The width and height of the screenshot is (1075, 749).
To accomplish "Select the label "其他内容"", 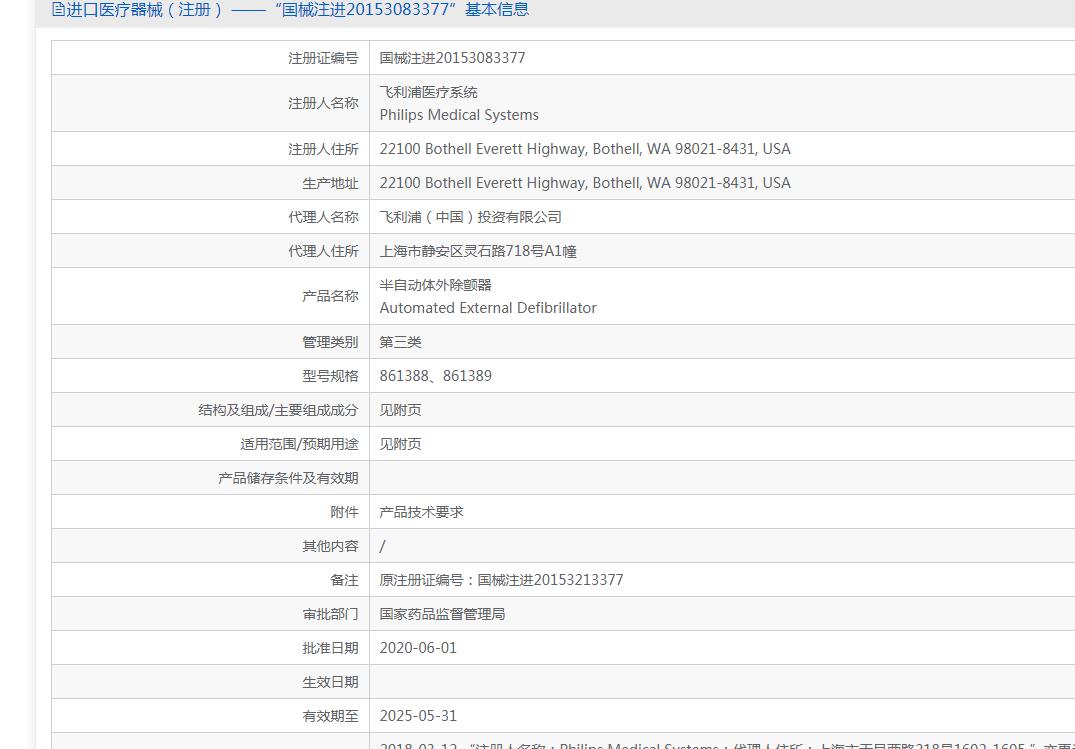I will pyautogui.click(x=330, y=547).
